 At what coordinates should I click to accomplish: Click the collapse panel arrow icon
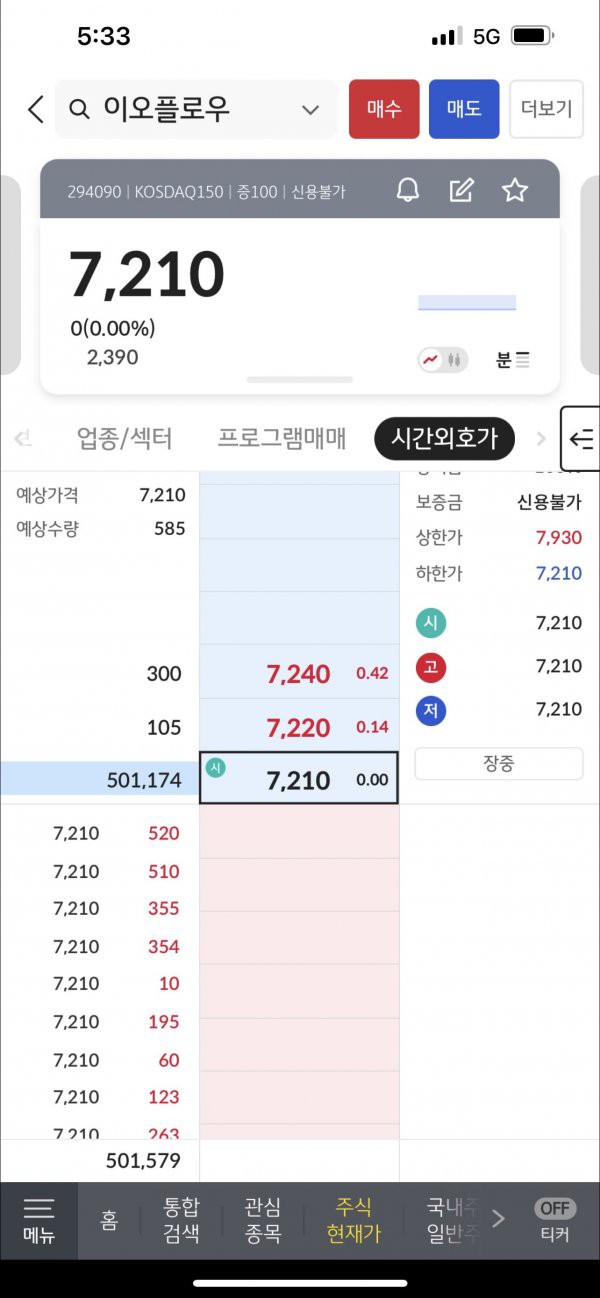581,438
